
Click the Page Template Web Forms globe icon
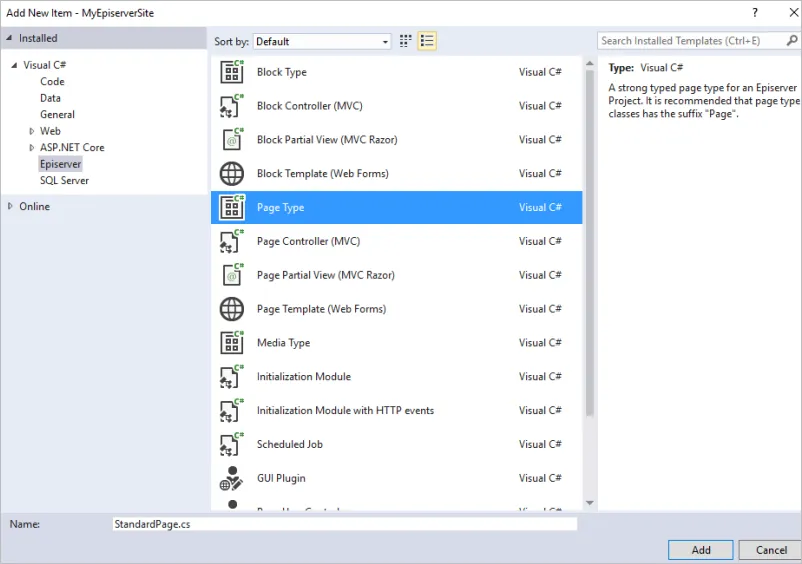[x=232, y=309]
